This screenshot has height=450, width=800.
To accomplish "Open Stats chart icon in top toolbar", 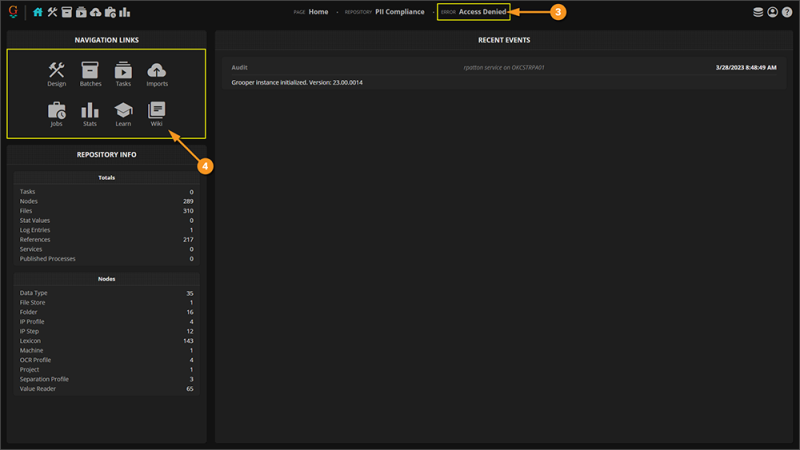I will (x=124, y=12).
